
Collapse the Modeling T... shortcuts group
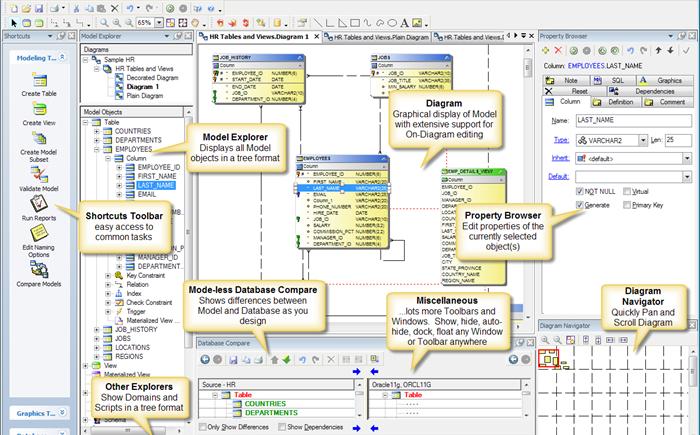point(62,58)
